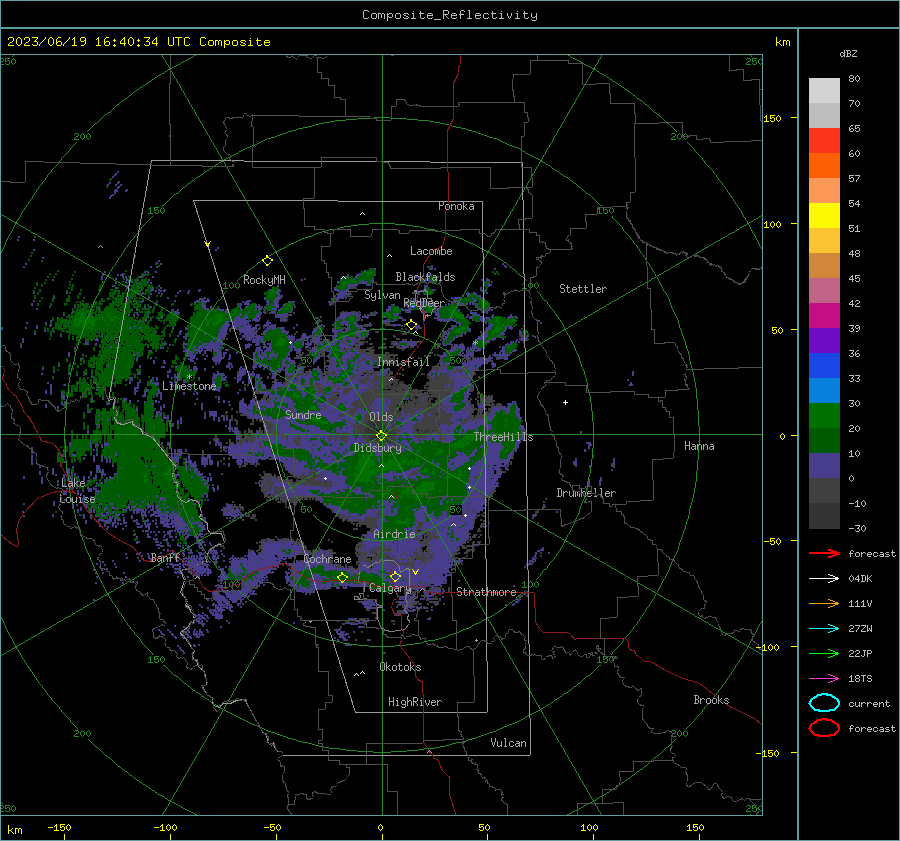Click the Airdrie city label
Image resolution: width=900 pixels, height=841 pixels.
394,534
